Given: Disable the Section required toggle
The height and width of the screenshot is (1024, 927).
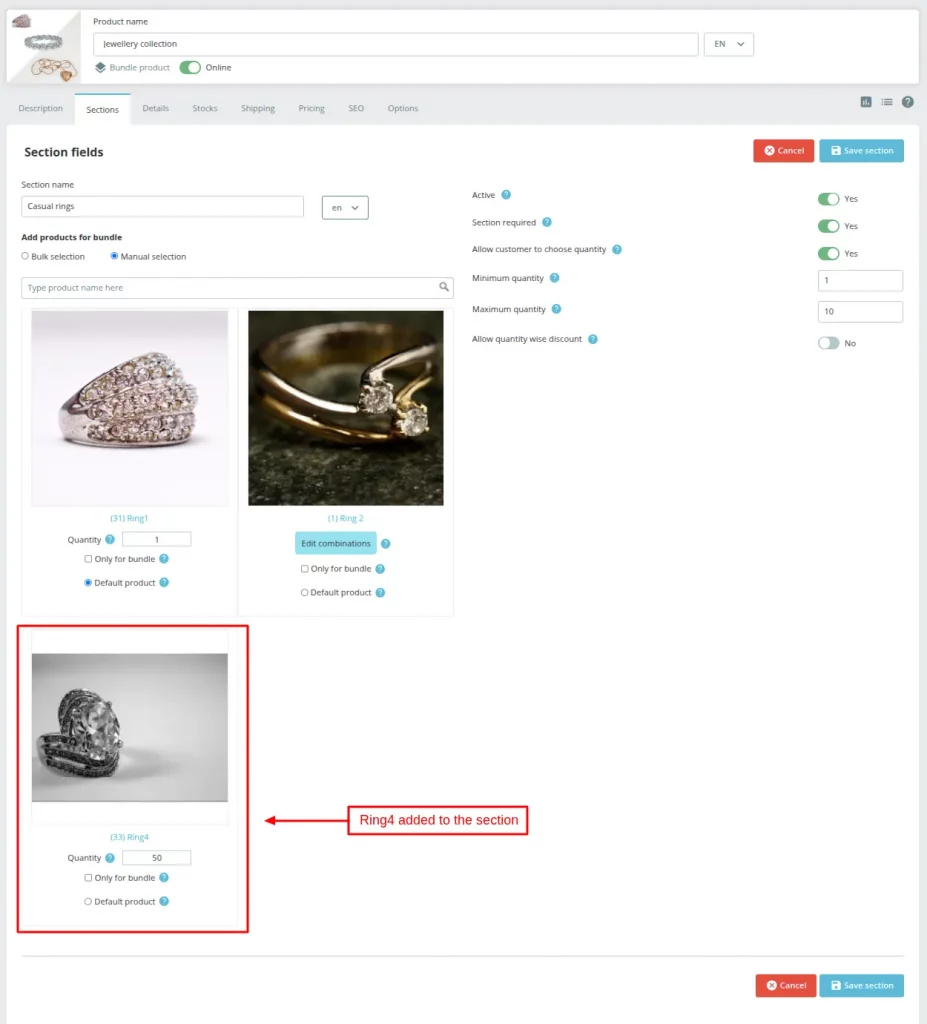Looking at the screenshot, I should coord(830,226).
